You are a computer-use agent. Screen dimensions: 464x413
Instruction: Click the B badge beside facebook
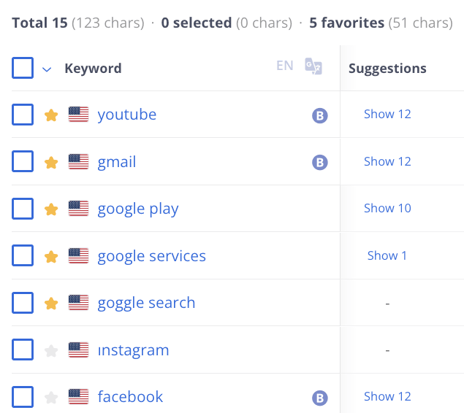pyautogui.click(x=320, y=398)
